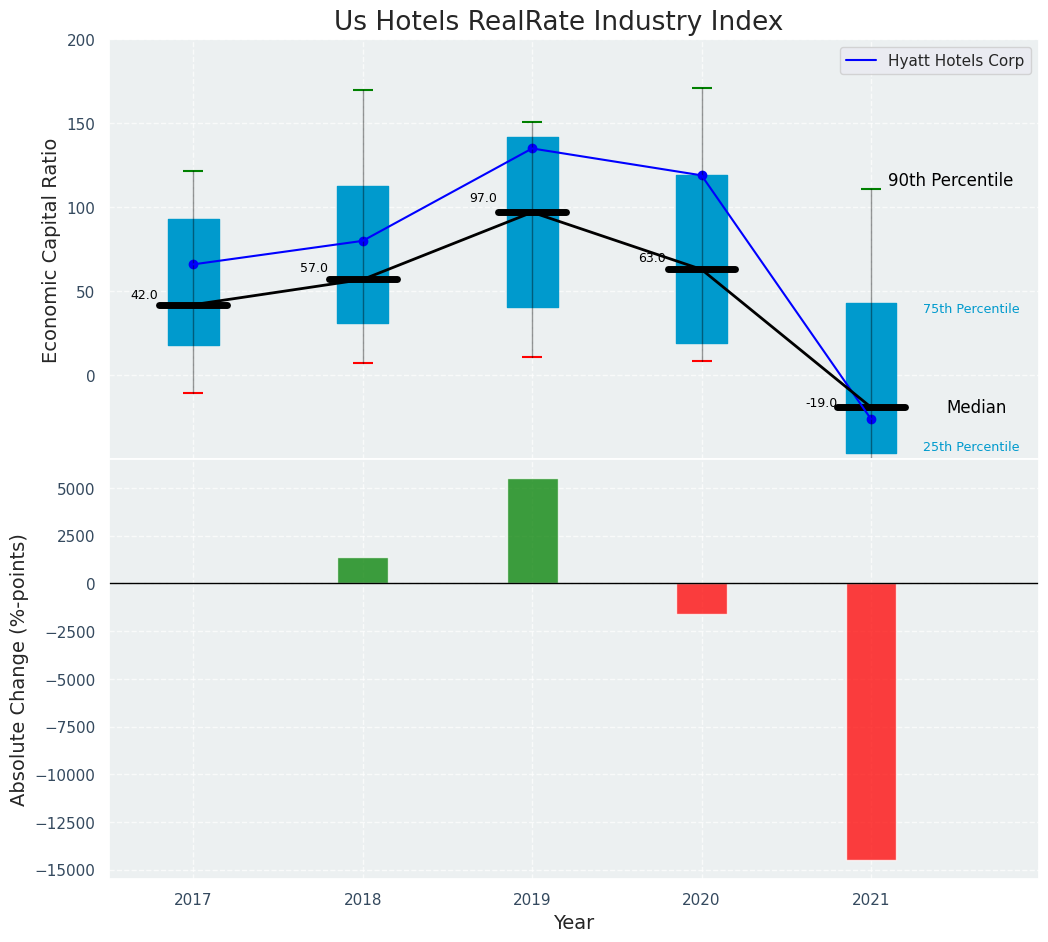Screen dimensions: 1048x942
Task: Click the 97.0 median value label
Action: [x=483, y=198]
